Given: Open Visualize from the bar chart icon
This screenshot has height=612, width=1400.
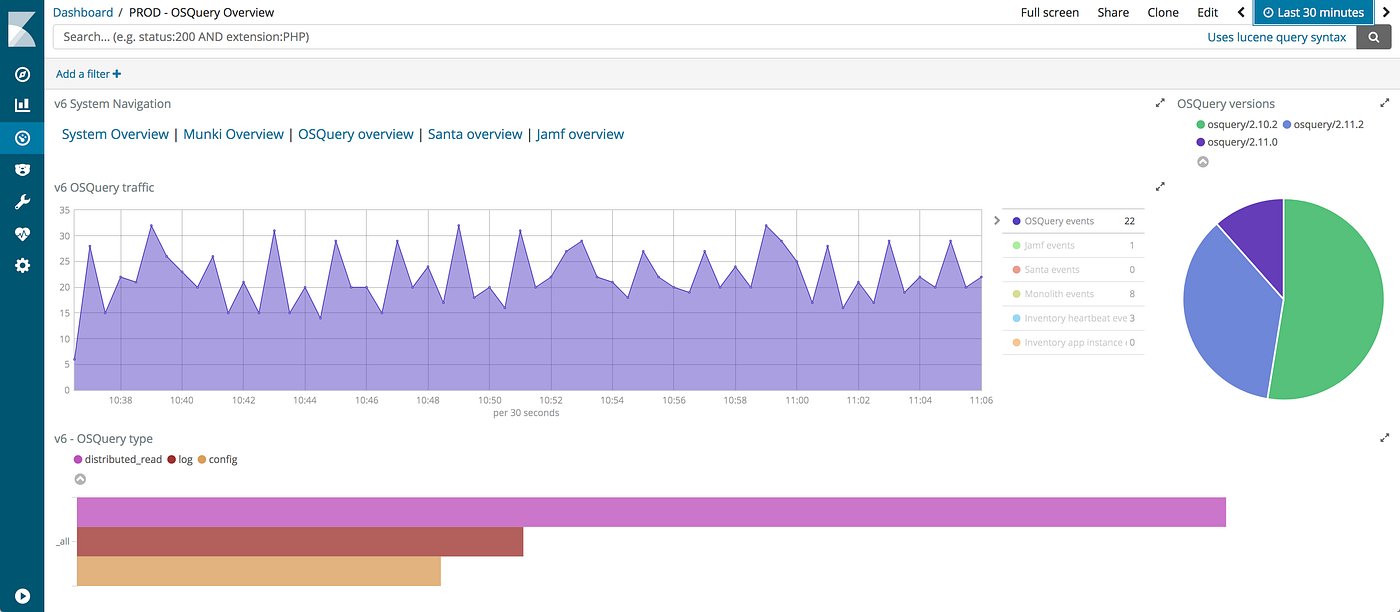Looking at the screenshot, I should [22, 105].
